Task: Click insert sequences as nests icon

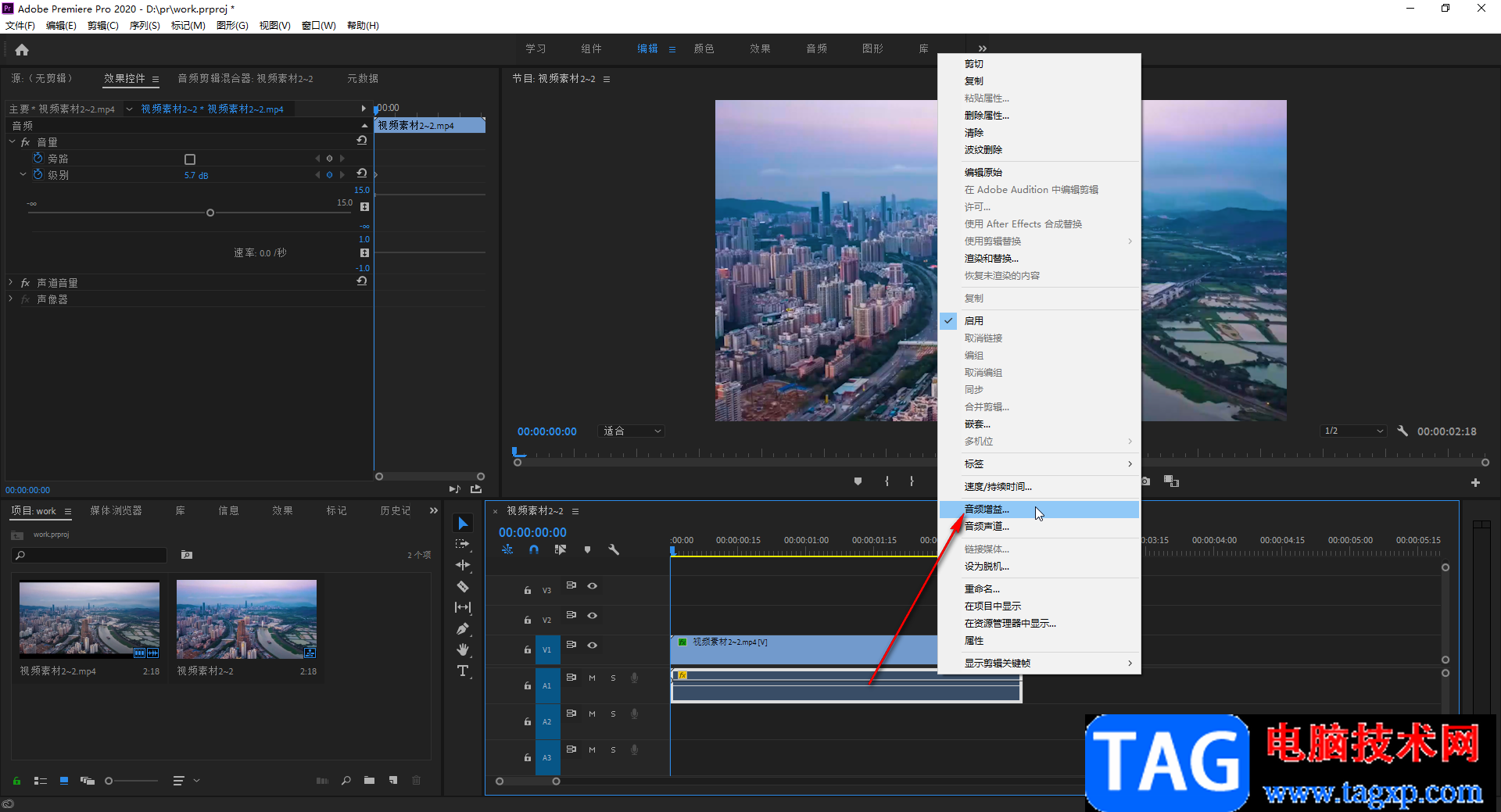Action: click(x=507, y=549)
